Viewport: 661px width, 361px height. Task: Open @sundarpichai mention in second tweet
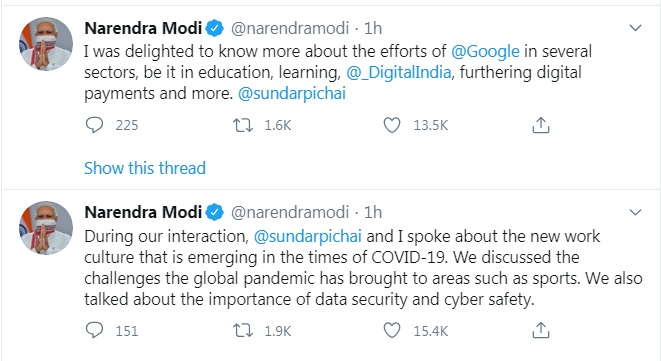(308, 236)
